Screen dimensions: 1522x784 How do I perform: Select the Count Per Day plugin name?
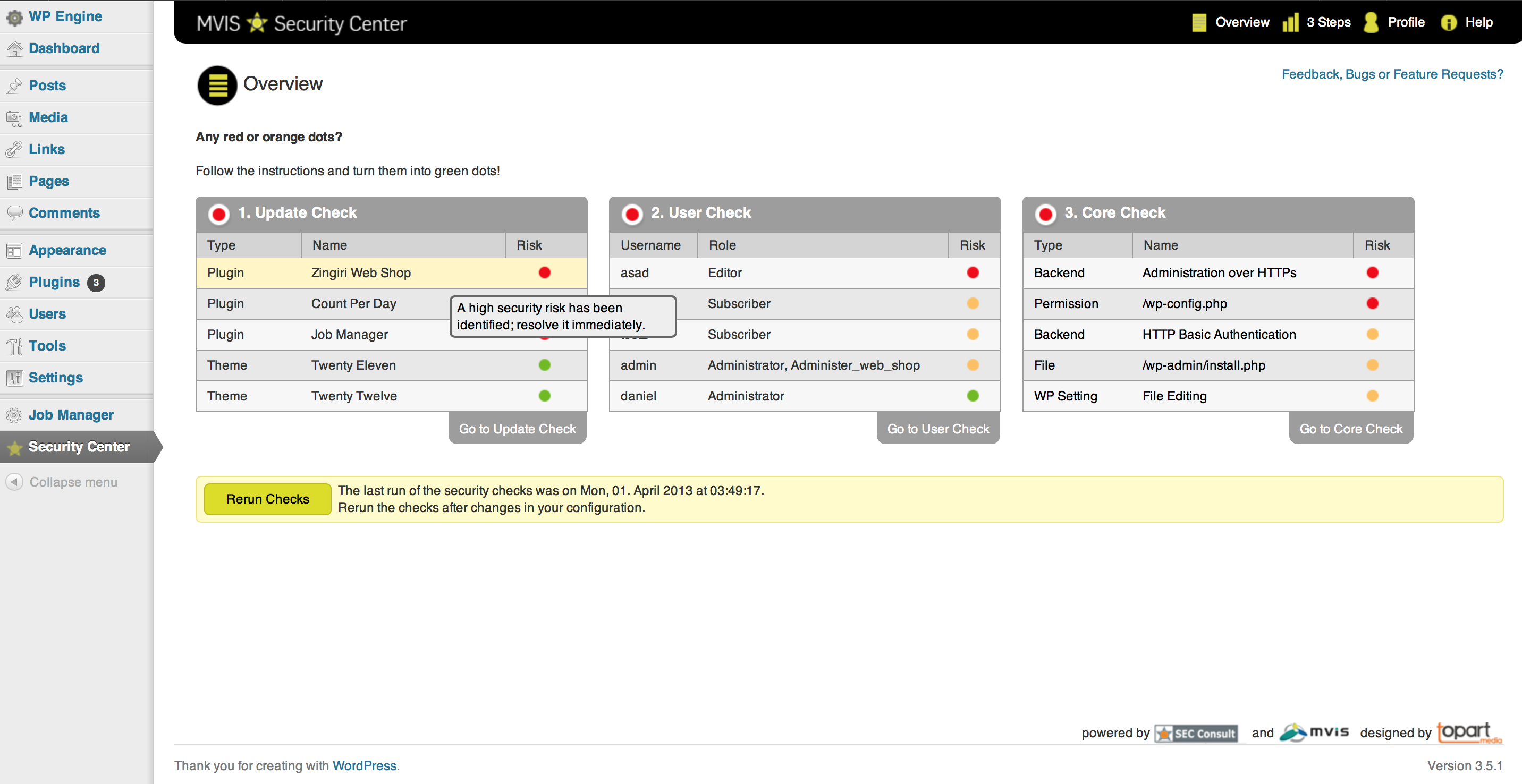(x=353, y=303)
